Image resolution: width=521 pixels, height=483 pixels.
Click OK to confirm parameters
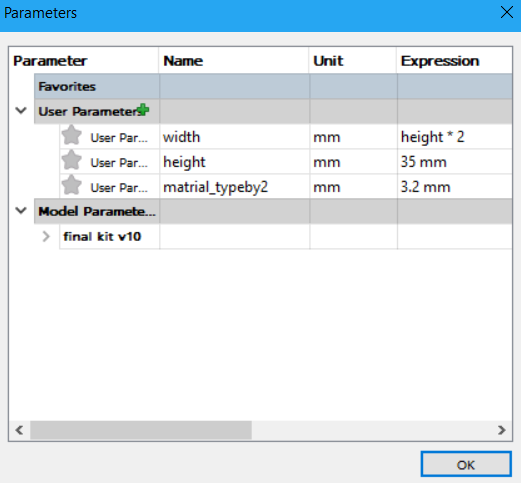466,464
